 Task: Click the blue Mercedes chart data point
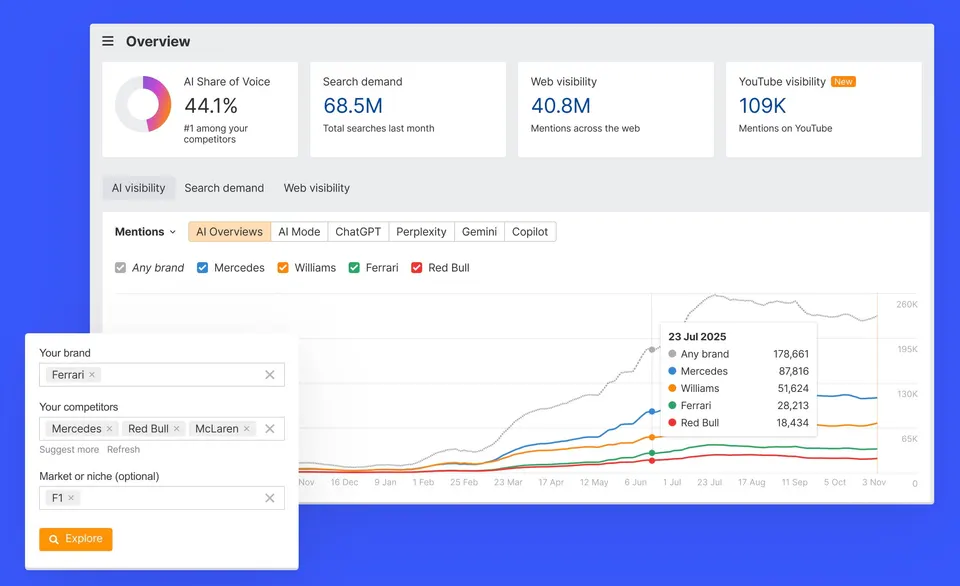coord(652,411)
